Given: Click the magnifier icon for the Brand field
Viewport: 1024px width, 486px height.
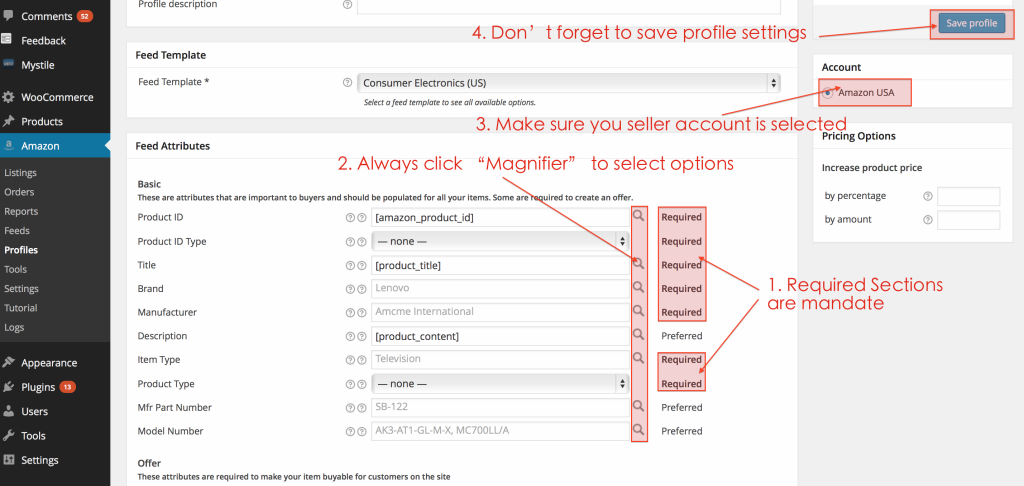Looking at the screenshot, I should [x=638, y=288].
